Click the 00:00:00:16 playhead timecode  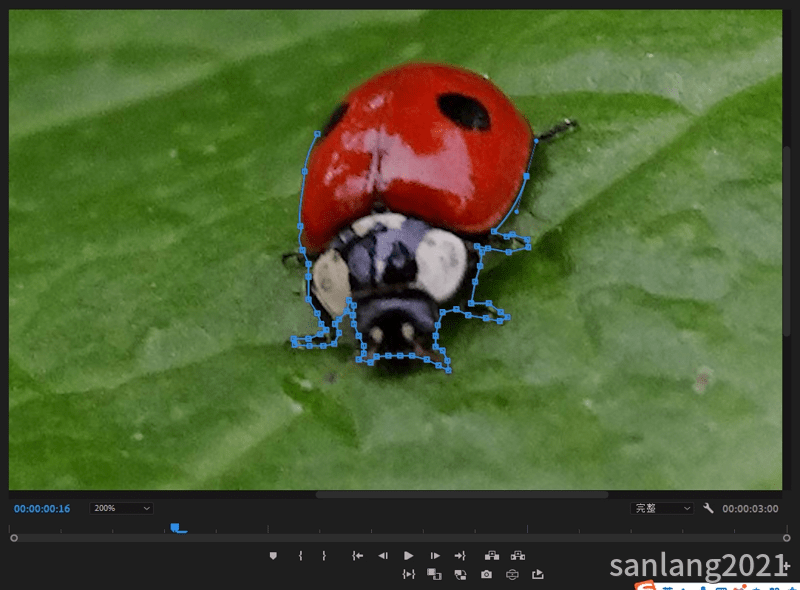[42, 509]
